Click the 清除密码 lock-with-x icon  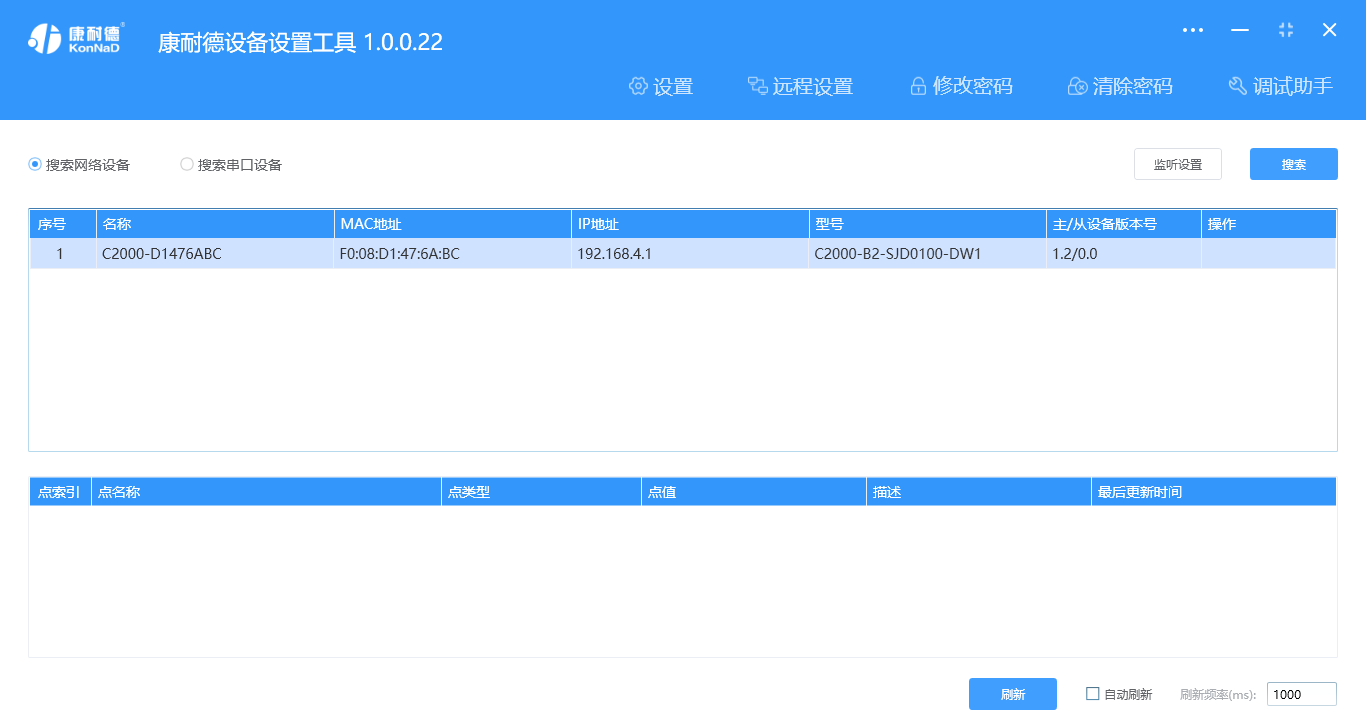[1078, 86]
